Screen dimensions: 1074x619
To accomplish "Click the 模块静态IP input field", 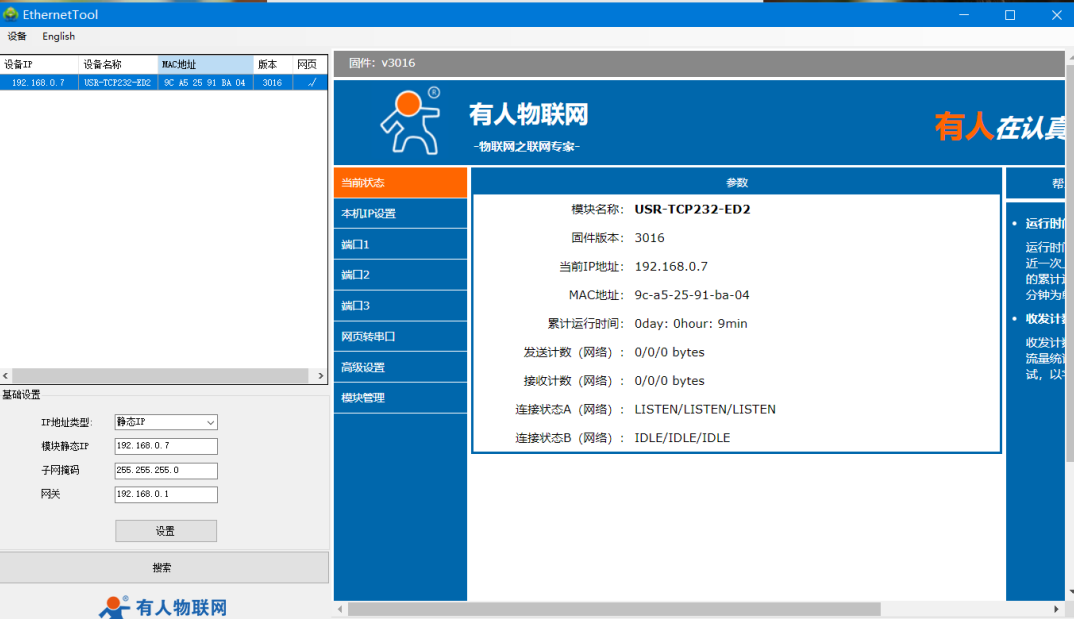I will pyautogui.click(x=166, y=446).
